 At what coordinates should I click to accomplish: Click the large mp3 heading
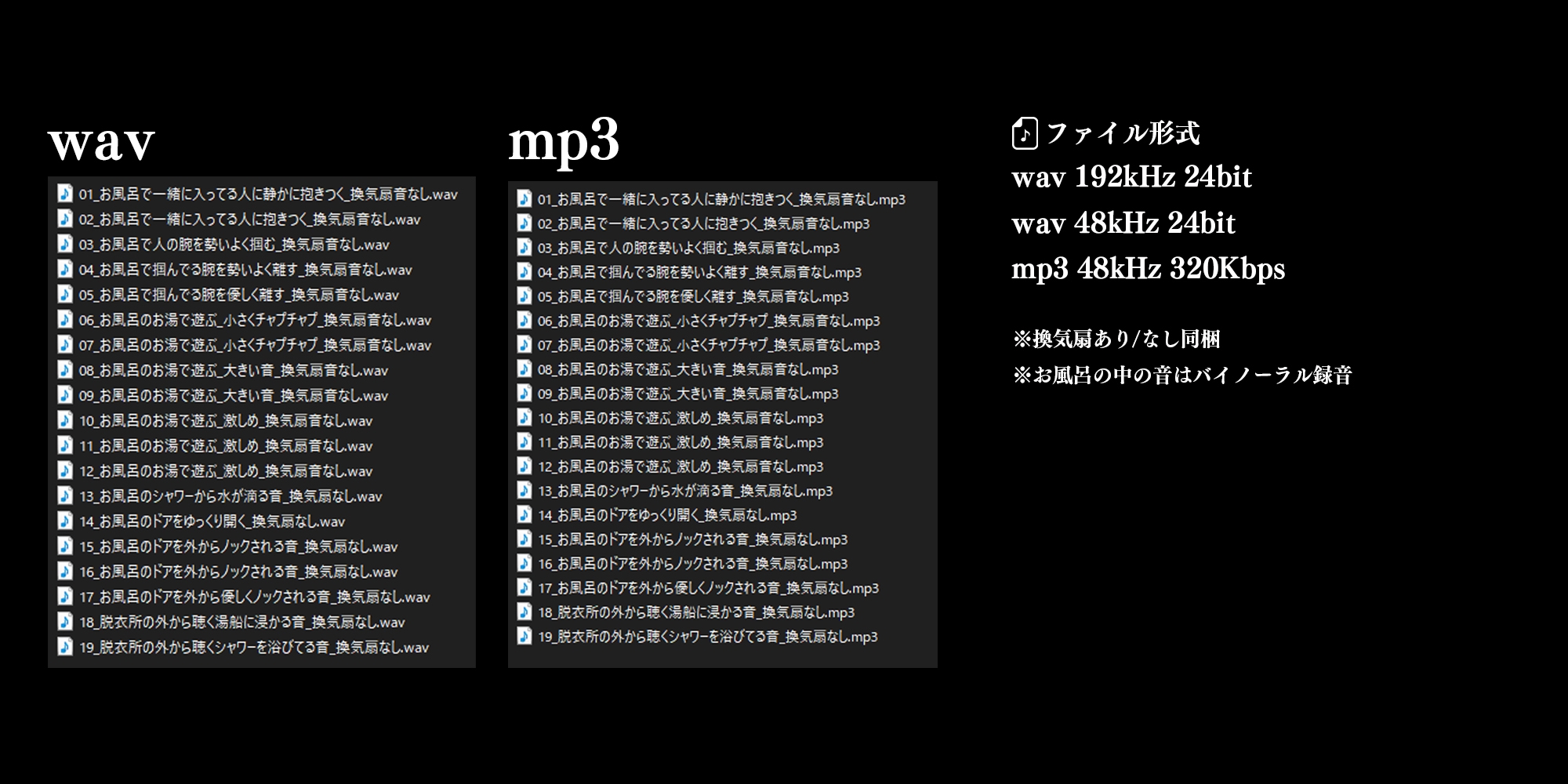[x=564, y=143]
